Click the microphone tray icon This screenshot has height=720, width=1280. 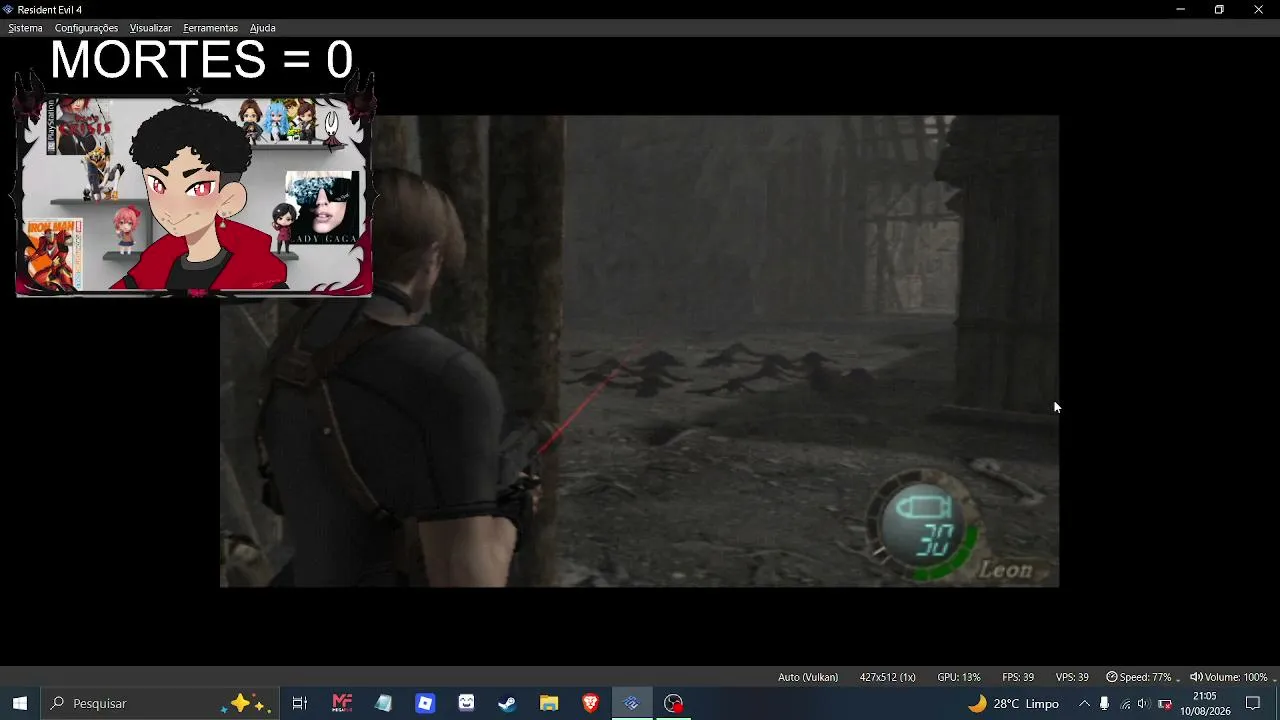tap(1104, 703)
